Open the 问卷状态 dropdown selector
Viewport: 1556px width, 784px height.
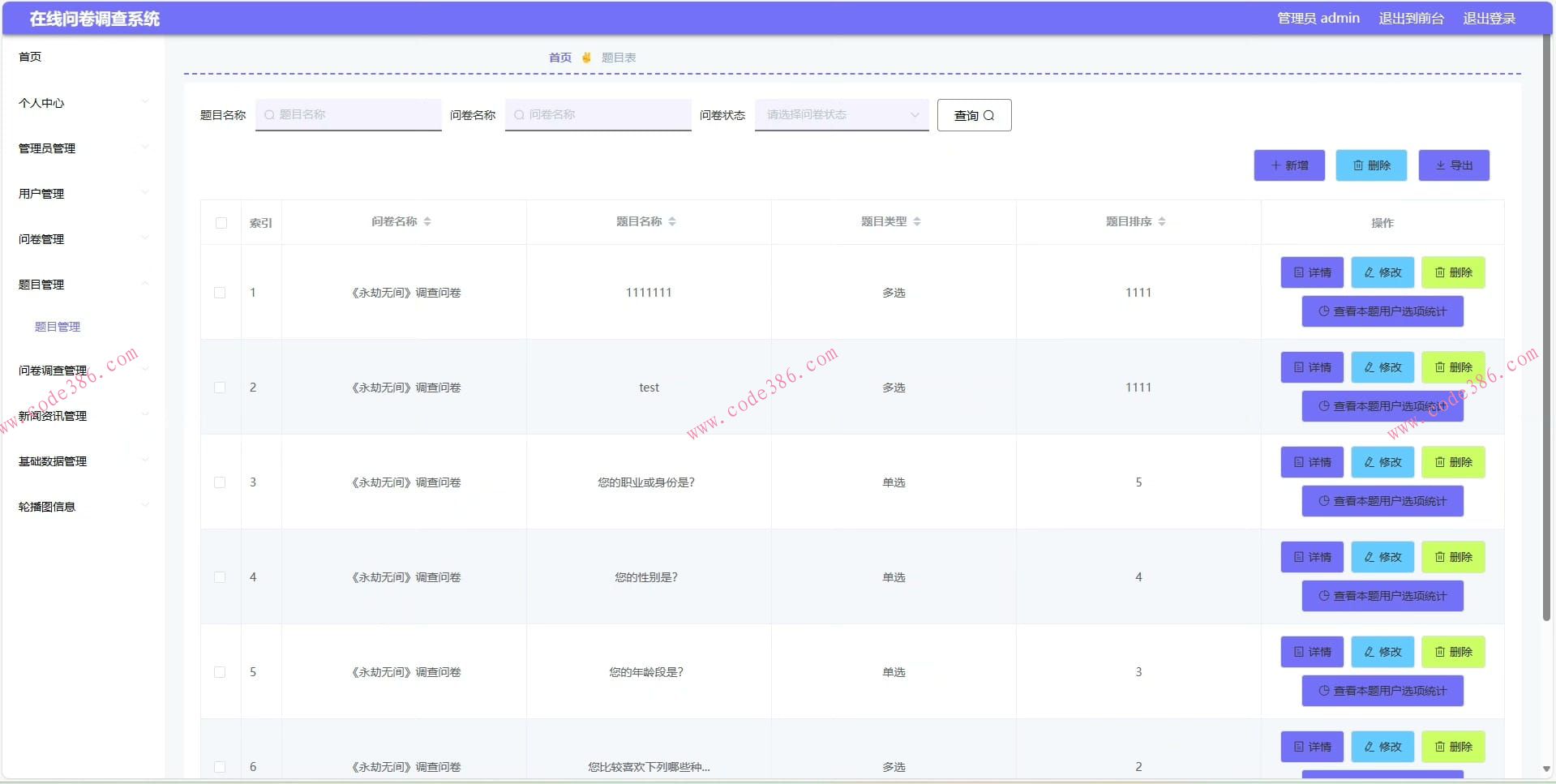841,115
